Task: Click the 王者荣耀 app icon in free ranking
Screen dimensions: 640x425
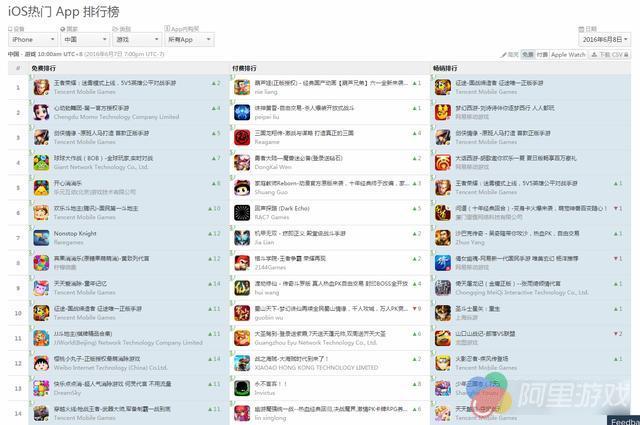Action: (41, 85)
